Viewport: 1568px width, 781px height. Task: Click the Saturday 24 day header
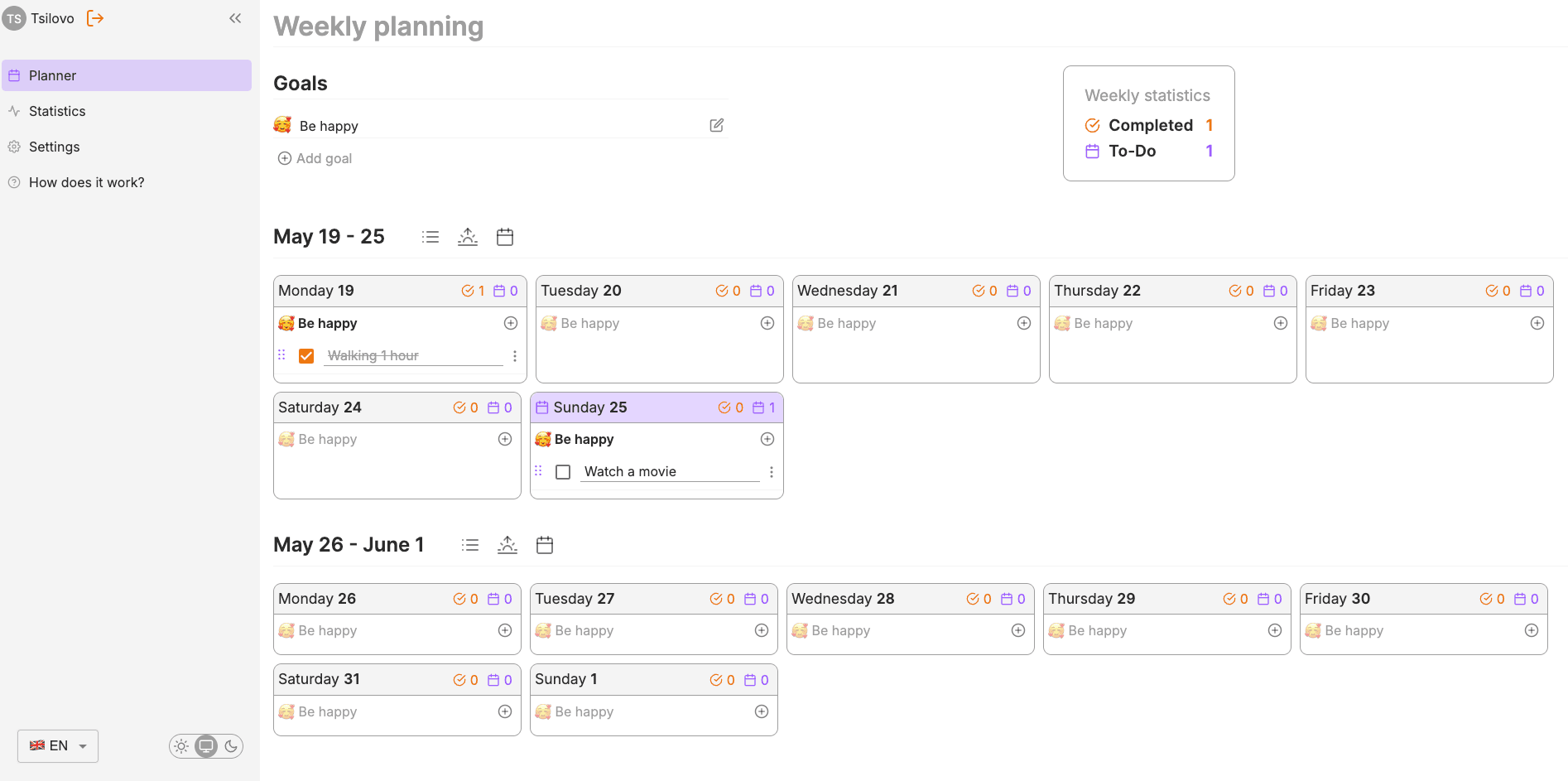pyautogui.click(x=397, y=407)
